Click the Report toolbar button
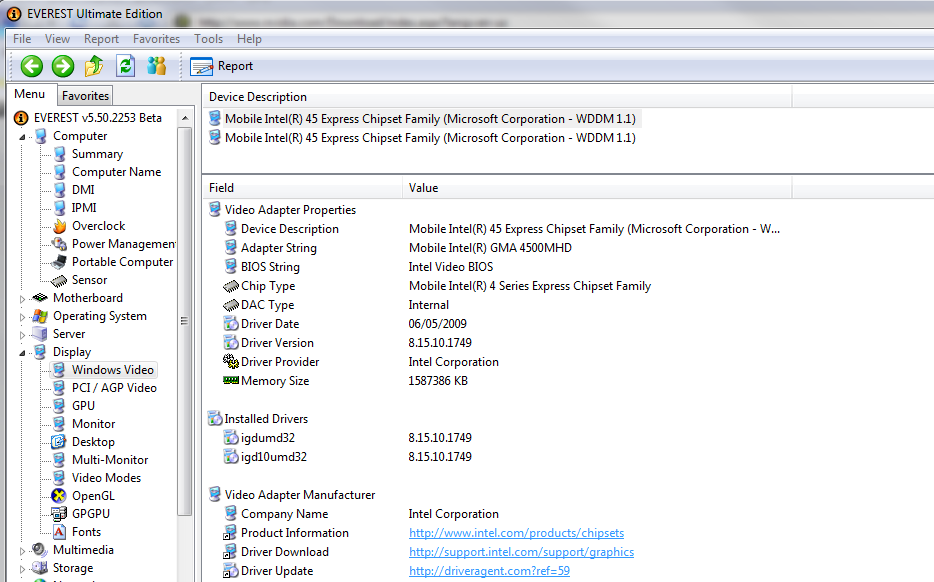The width and height of the screenshot is (934, 582). pos(222,66)
